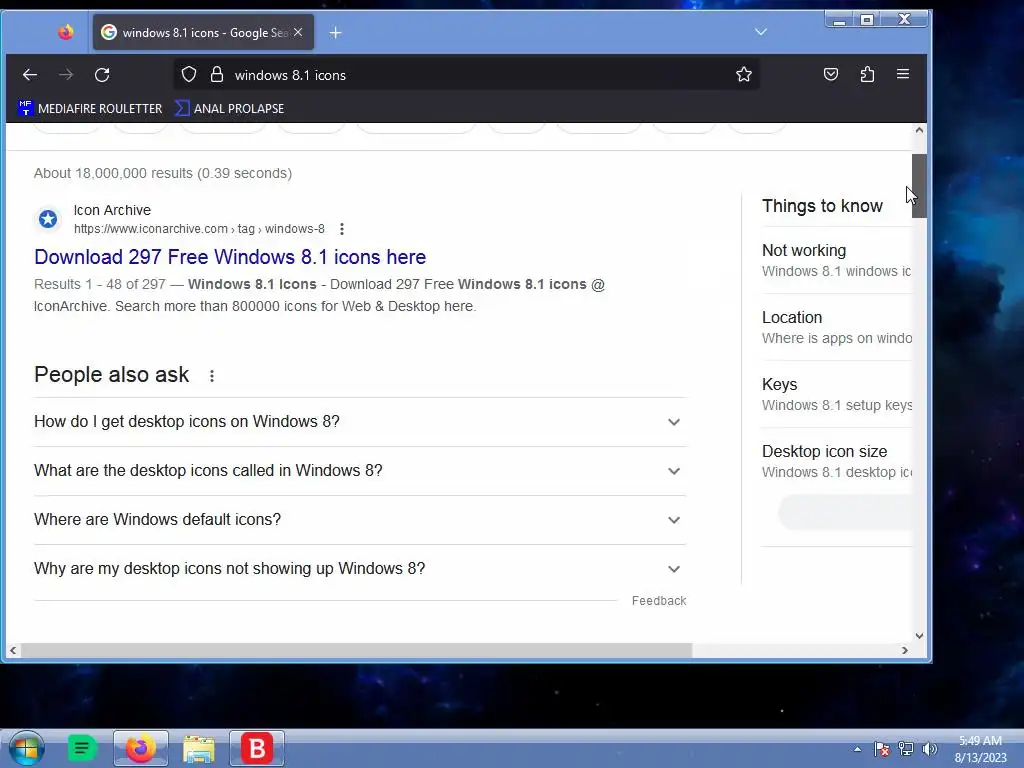The height and width of the screenshot is (768, 1024).
Task: Expand Where are Windows default icons question
Action: pyautogui.click(x=360, y=520)
